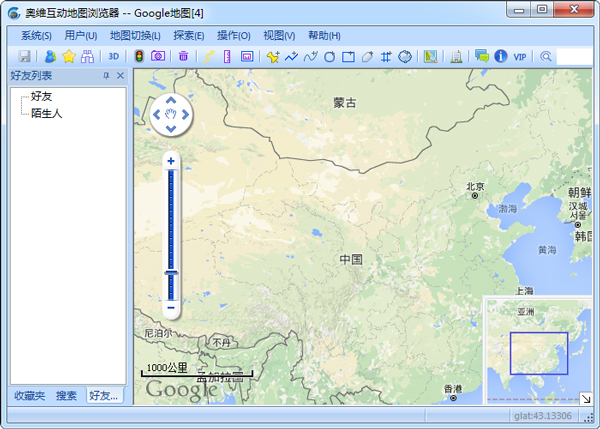600x429 pixels.
Task: Click the zoom slider handle
Action: 171,273
